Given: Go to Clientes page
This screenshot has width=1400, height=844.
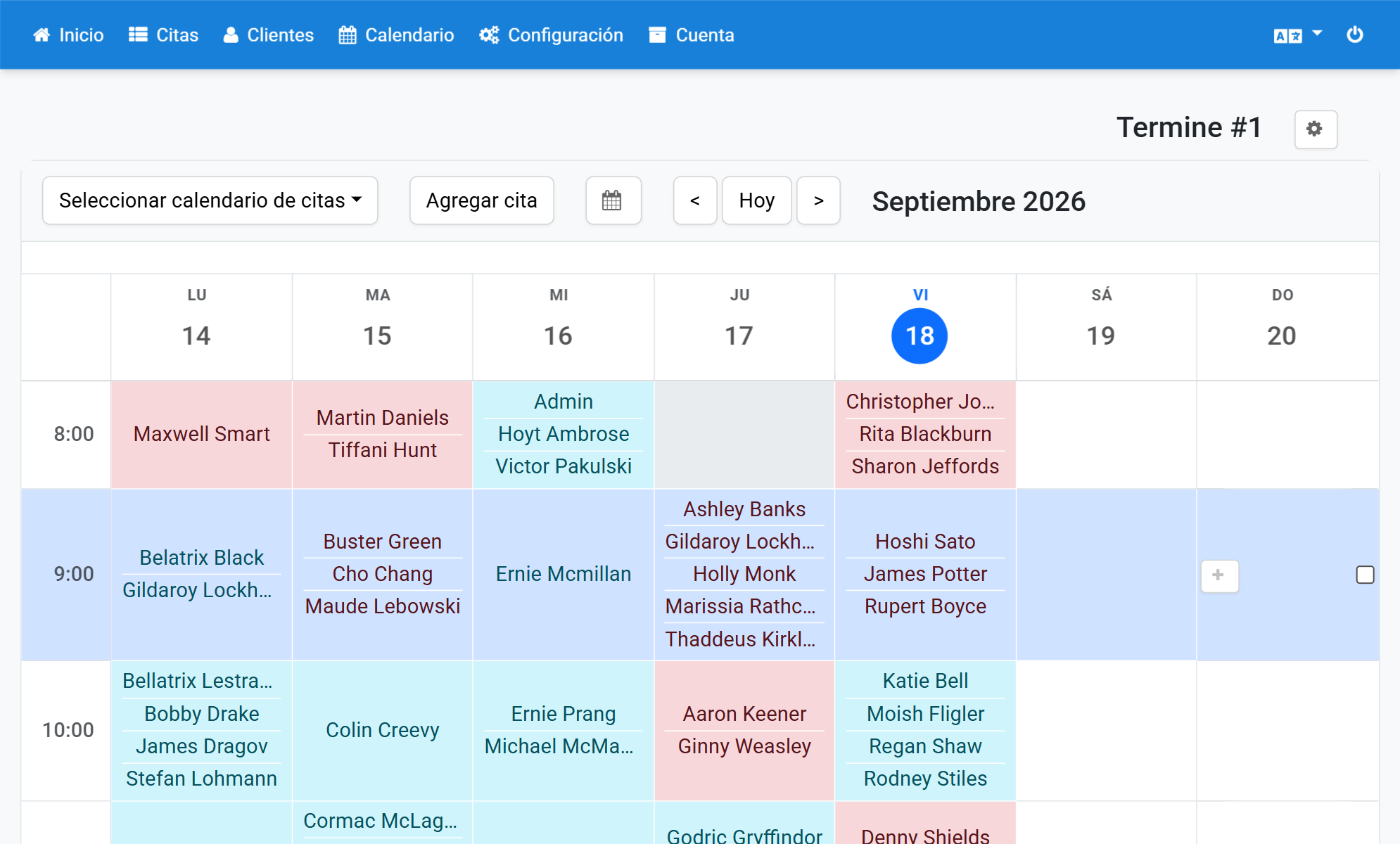Looking at the screenshot, I should (268, 34).
